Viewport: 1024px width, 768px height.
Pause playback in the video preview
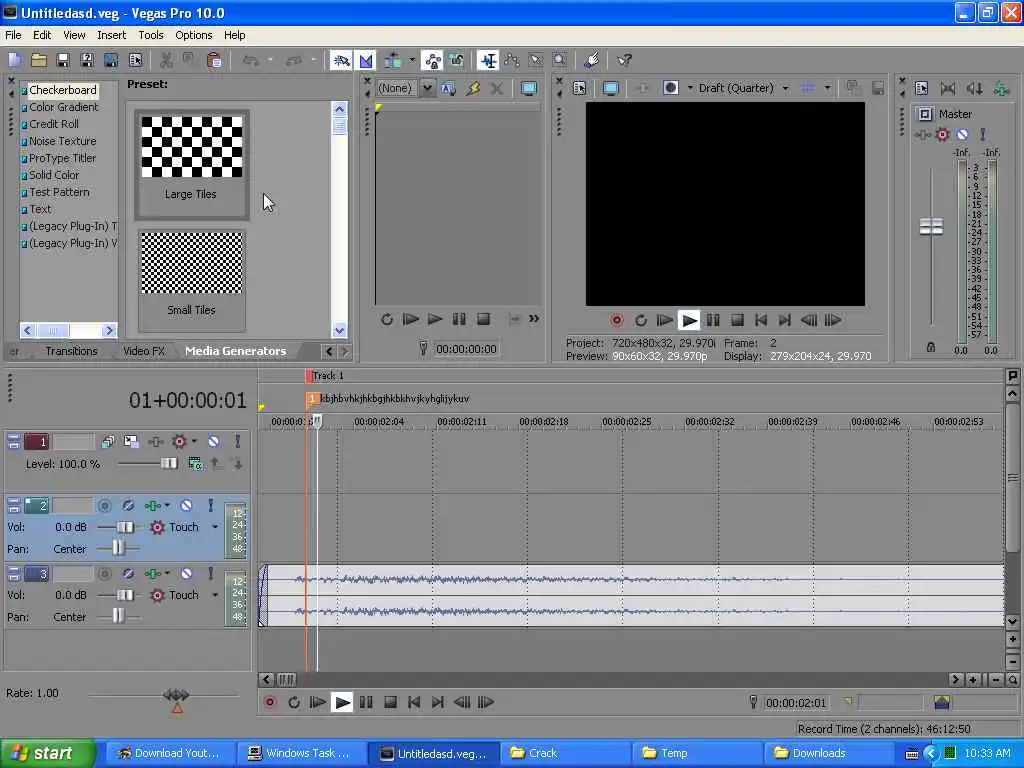click(x=712, y=320)
